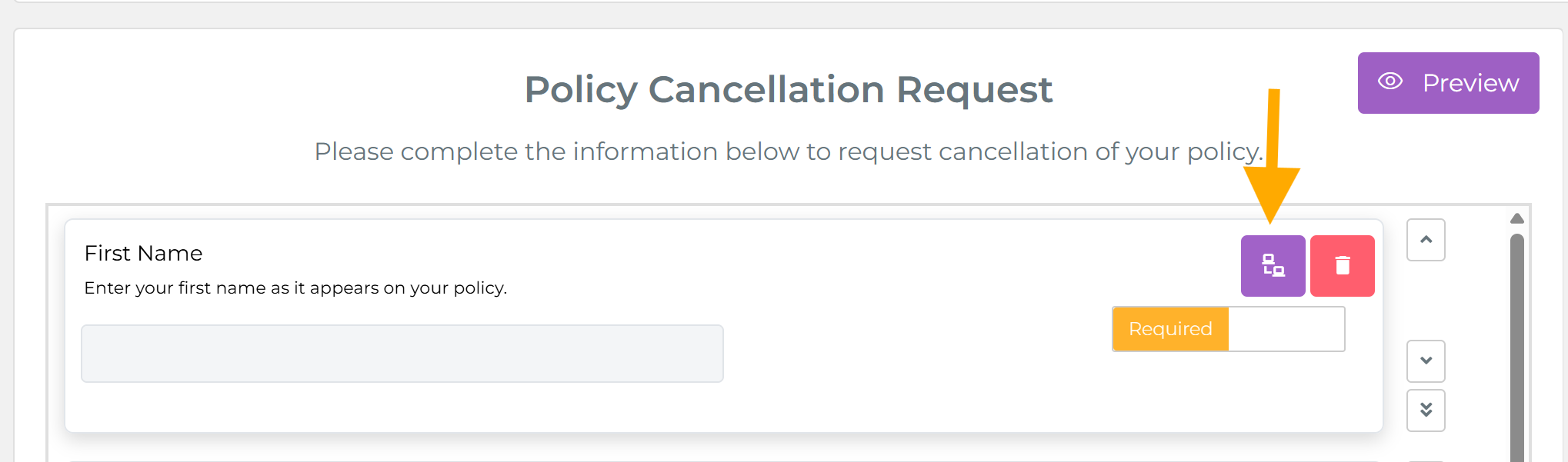1568x462 pixels.
Task: Click the eye icon inside the Preview button
Action: coord(1390,82)
